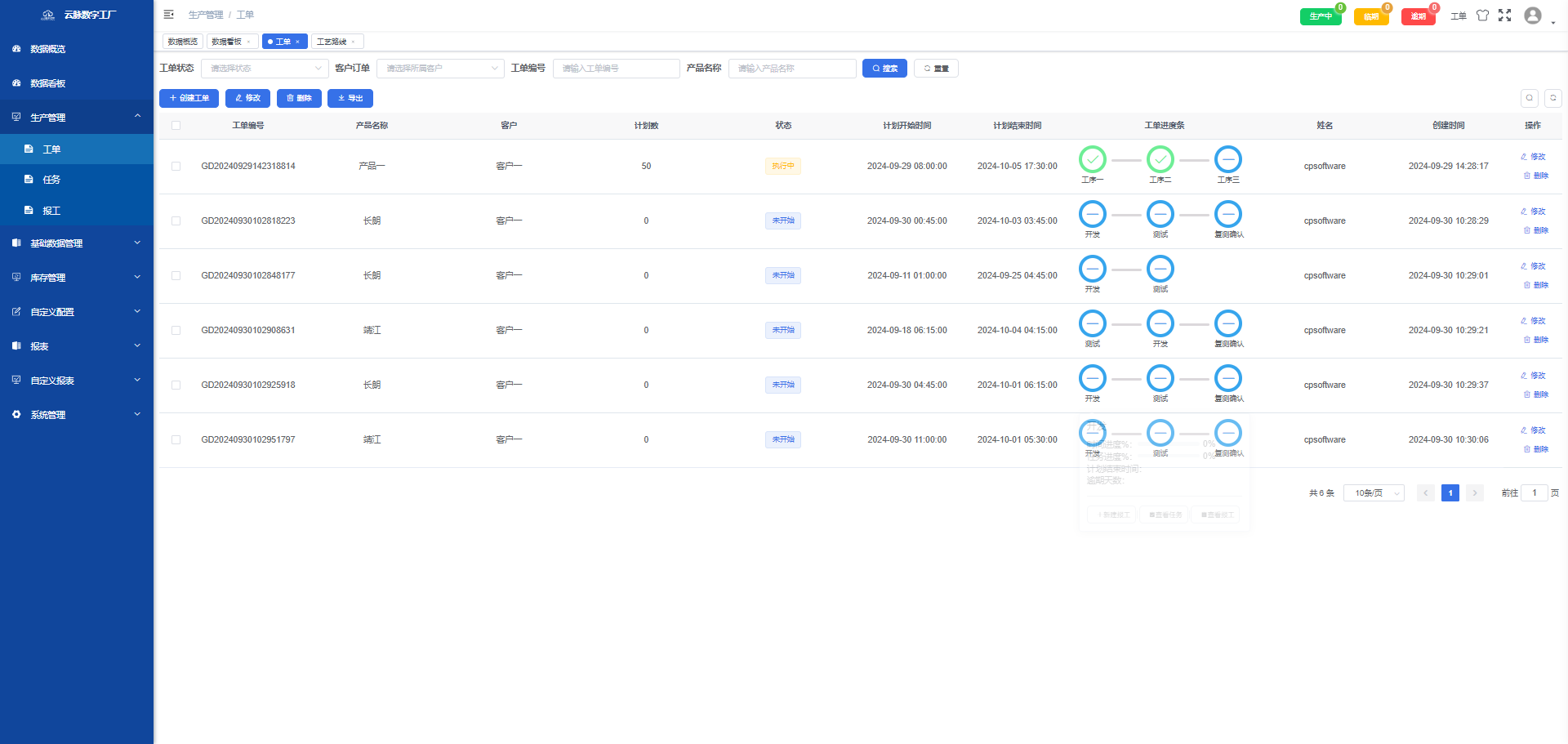This screenshot has height=744, width=1568.
Task: Close the 数据看板 tab
Action: coord(248,42)
